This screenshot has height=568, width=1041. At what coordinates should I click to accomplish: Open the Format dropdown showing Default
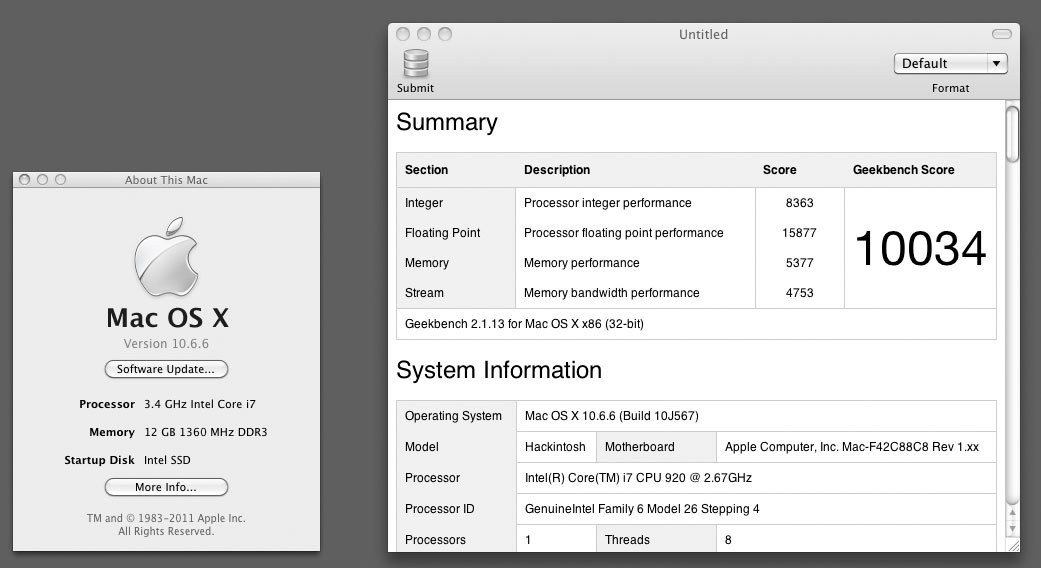pos(949,63)
